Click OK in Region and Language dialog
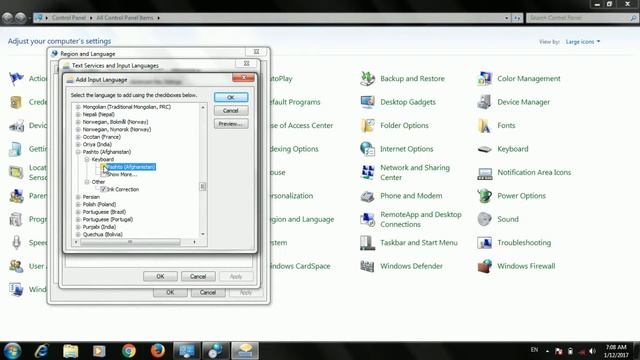Viewport: 640px width, 360px height. pyautogui.click(x=170, y=292)
